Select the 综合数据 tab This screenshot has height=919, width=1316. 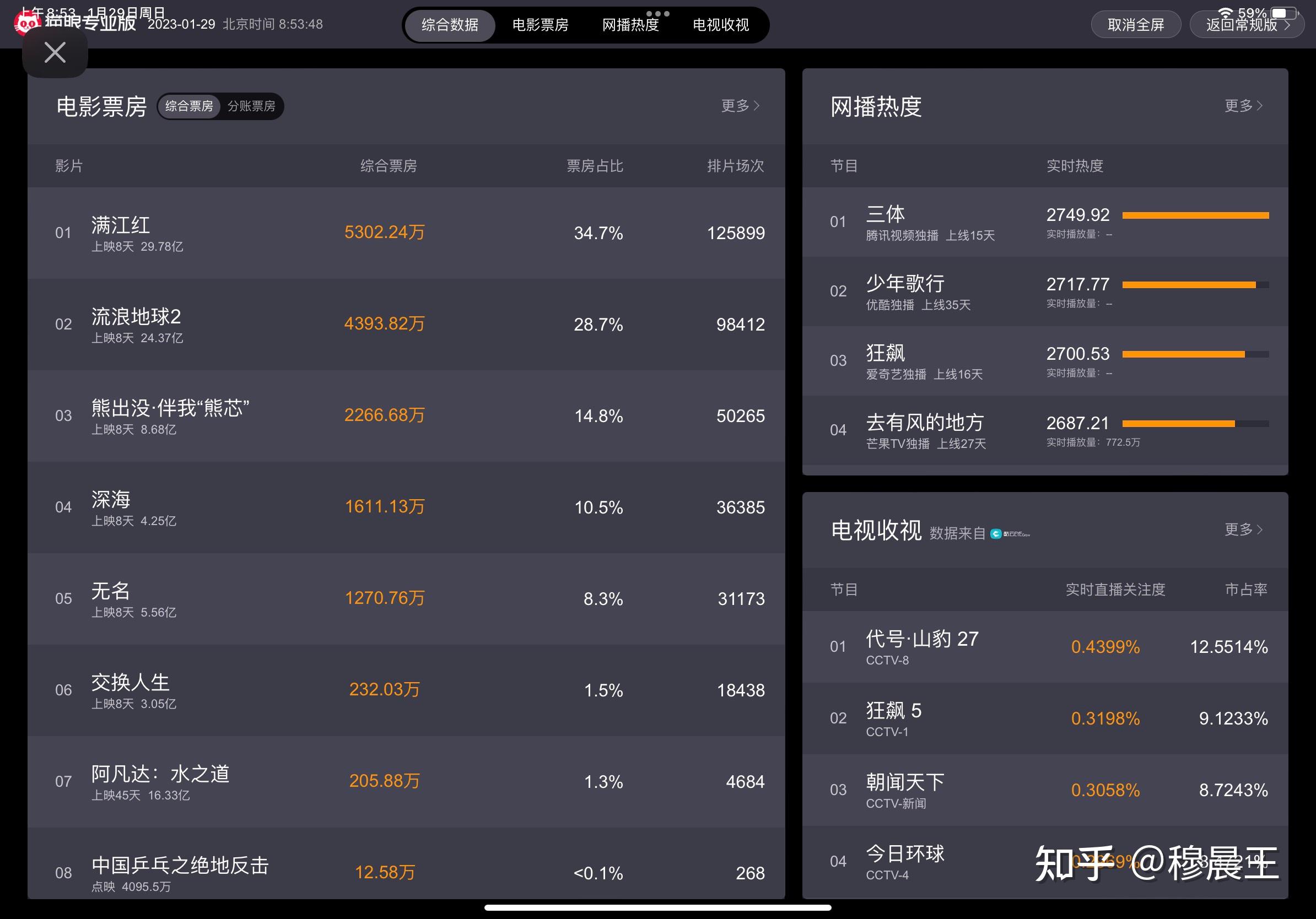click(x=449, y=25)
